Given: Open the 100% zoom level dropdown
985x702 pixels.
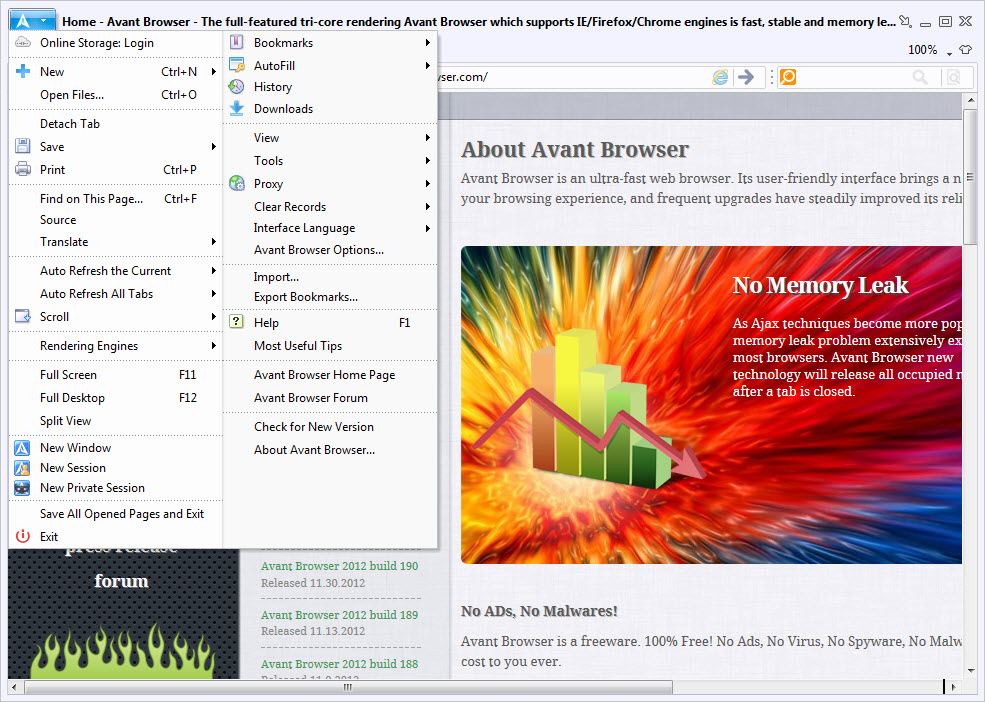Looking at the screenshot, I should pyautogui.click(x=949, y=53).
